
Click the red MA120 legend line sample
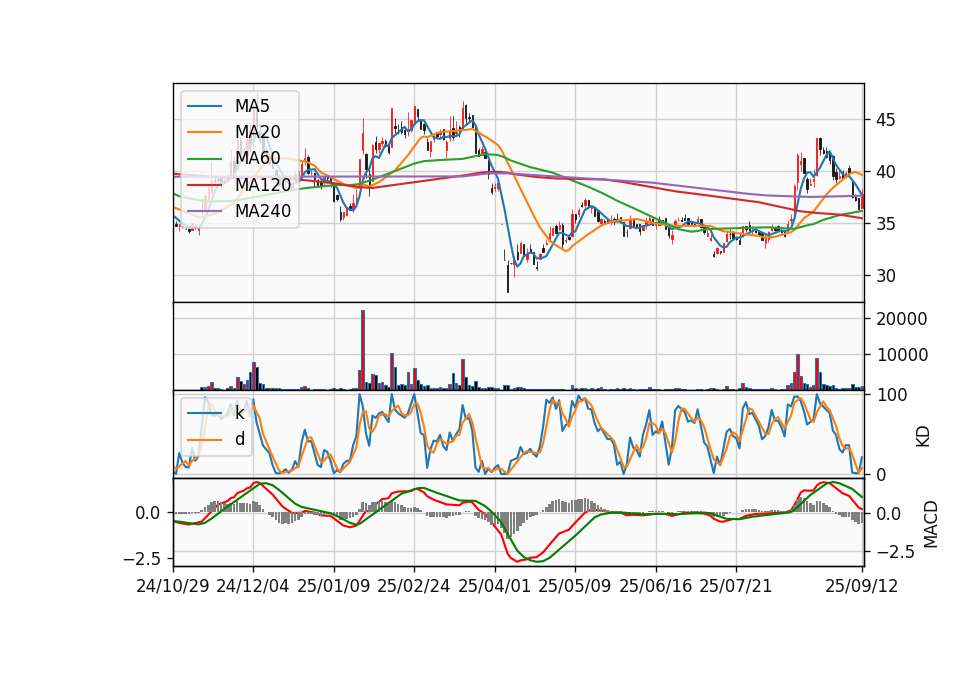(x=204, y=185)
